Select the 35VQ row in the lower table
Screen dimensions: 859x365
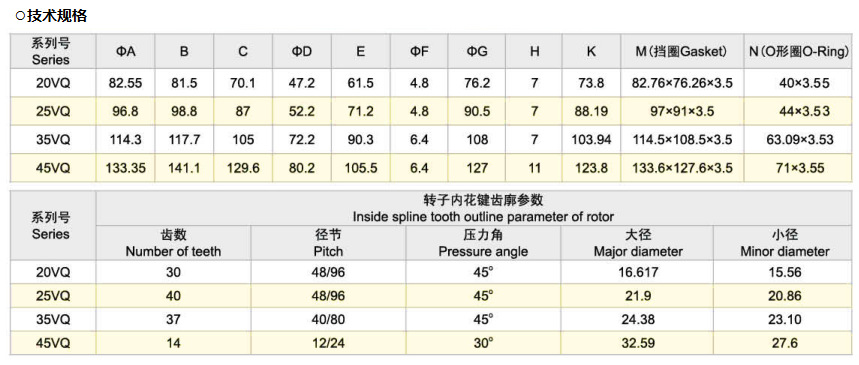[431, 320]
